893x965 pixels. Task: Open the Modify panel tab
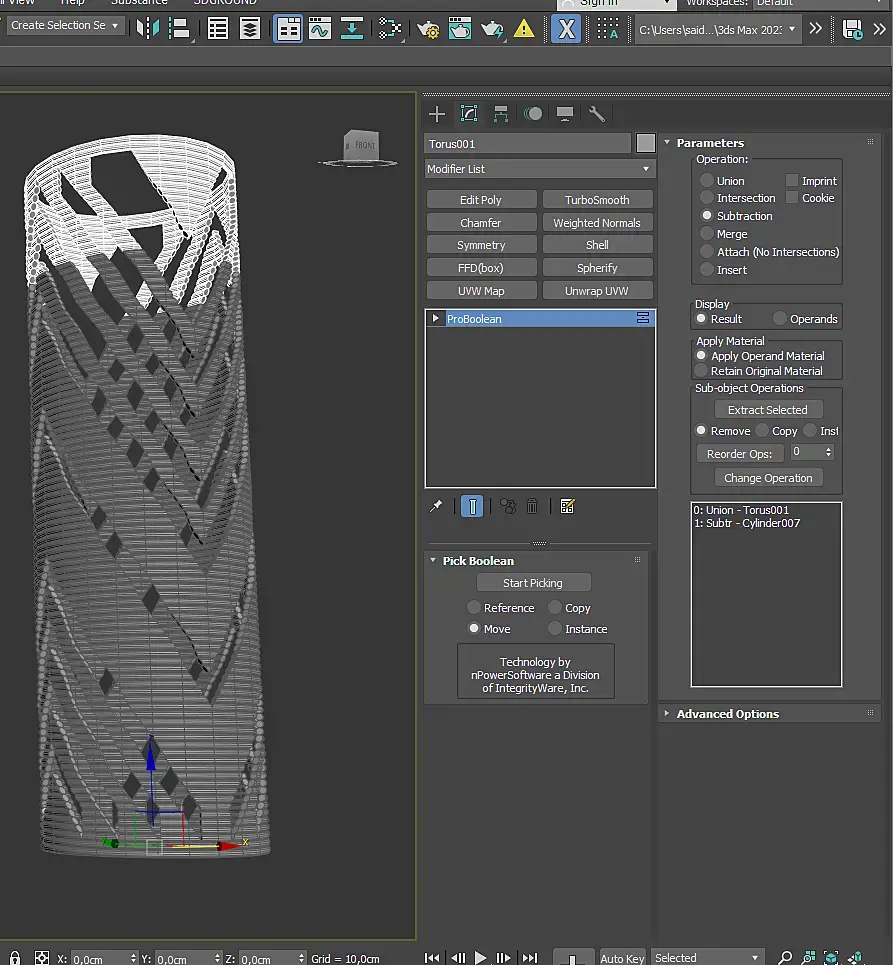tap(468, 114)
